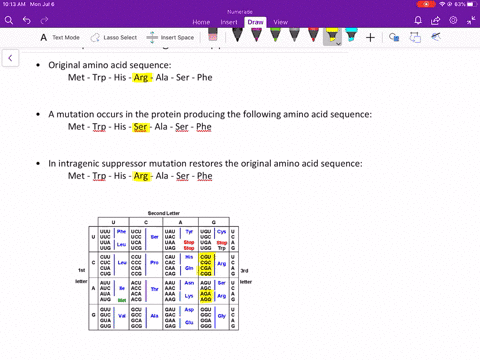Choose the red pen
This screenshot has height=360, width=480.
point(313,35)
